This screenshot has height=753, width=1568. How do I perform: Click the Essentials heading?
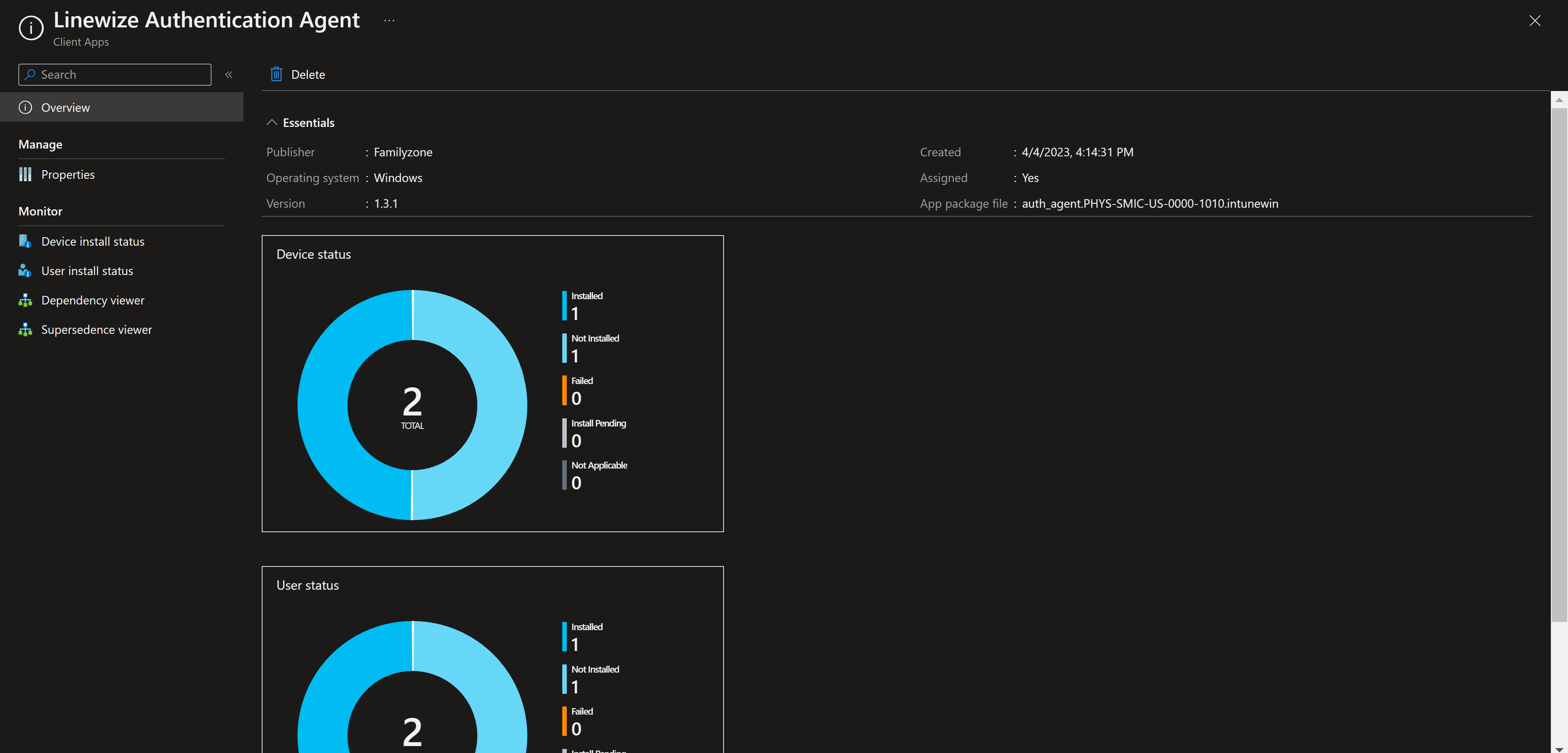309,122
